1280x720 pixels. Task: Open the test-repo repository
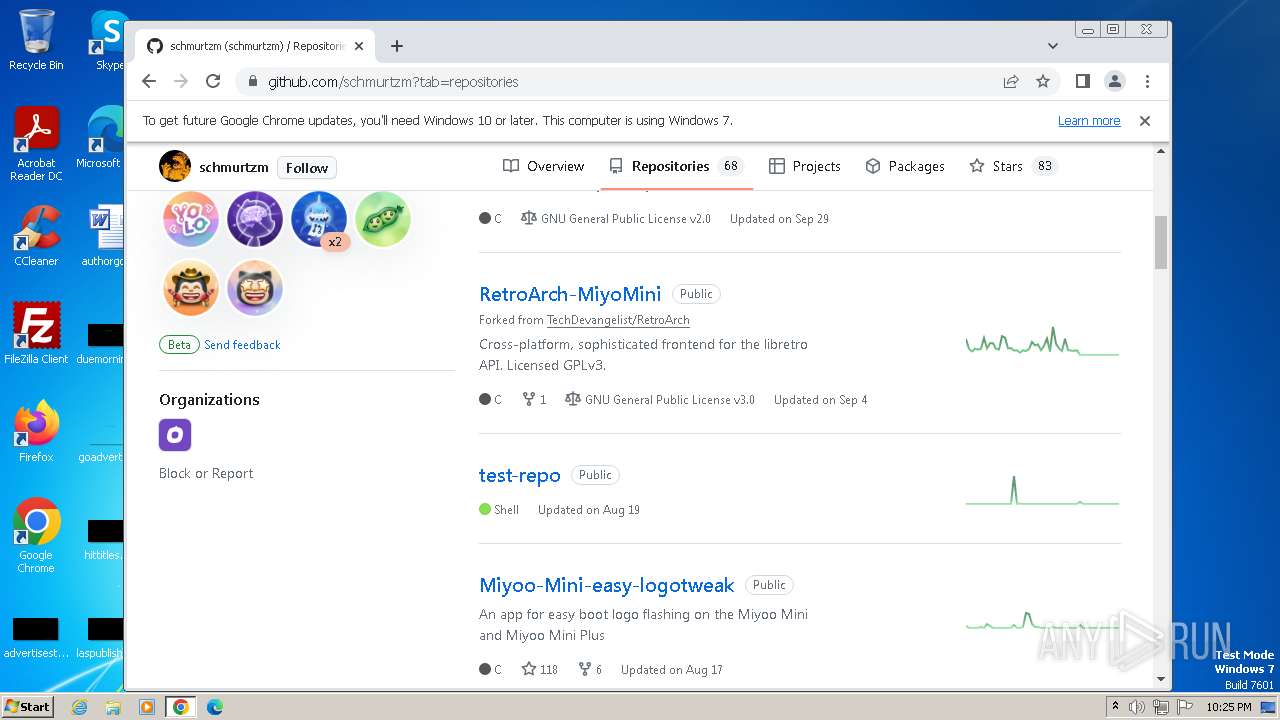pyautogui.click(x=520, y=475)
